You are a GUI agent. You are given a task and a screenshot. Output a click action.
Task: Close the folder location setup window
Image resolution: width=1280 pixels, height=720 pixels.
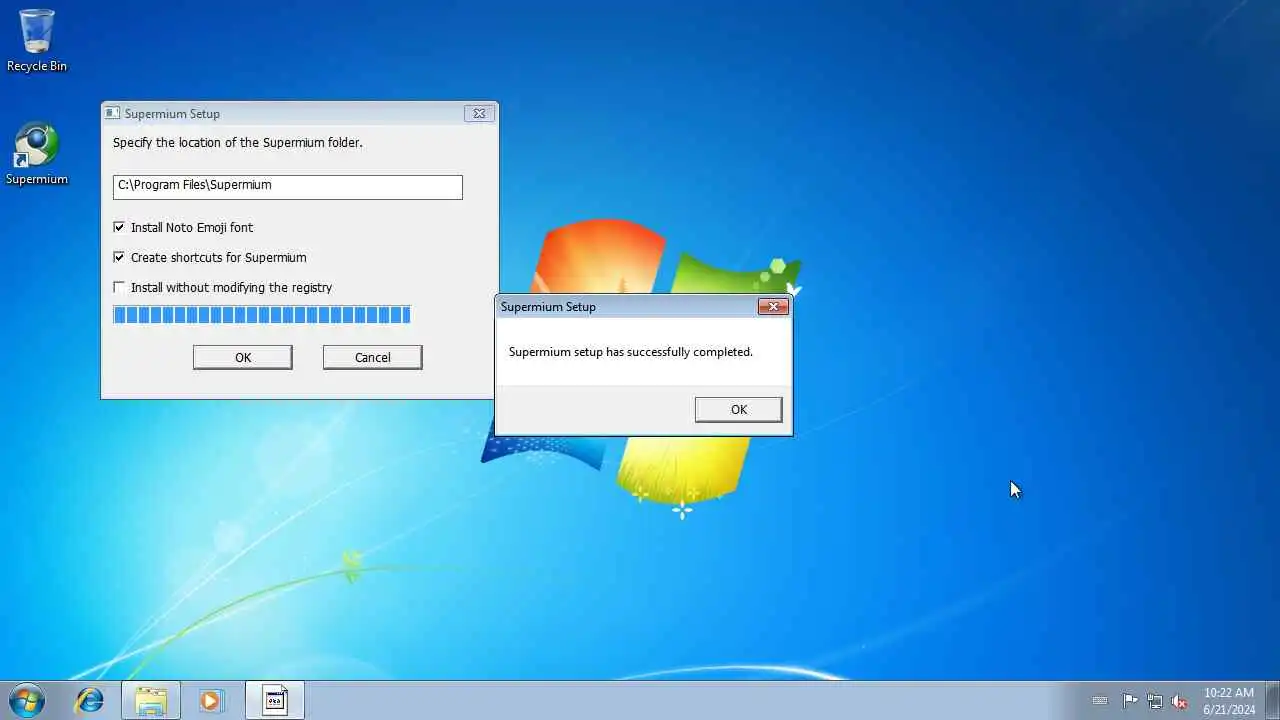point(479,113)
